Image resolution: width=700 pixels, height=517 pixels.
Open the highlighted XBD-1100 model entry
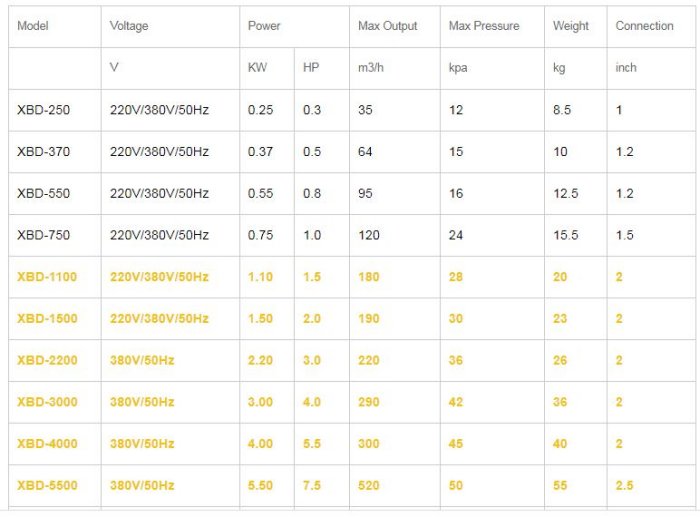tap(47, 277)
